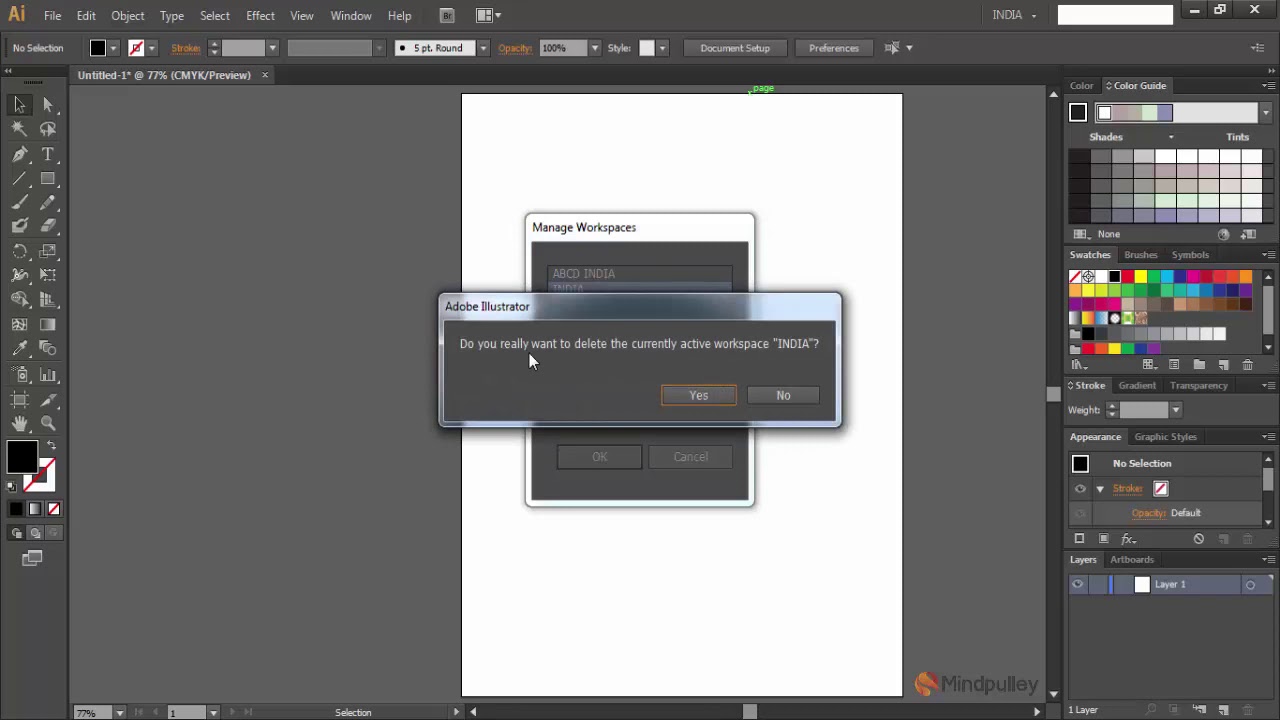
Task: Select the Direct Selection tool
Action: click(x=48, y=105)
